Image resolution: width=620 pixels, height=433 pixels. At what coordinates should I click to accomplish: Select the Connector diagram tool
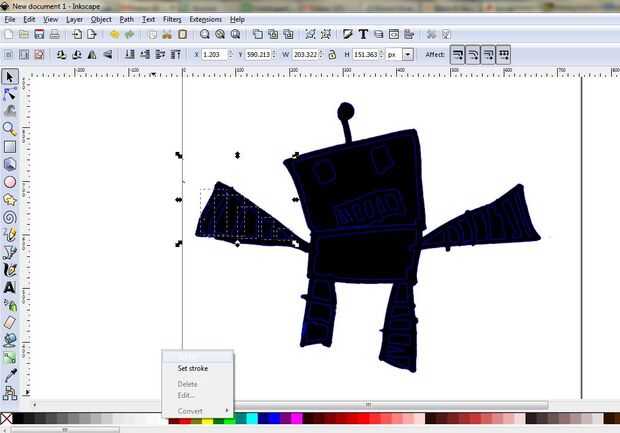(10, 393)
